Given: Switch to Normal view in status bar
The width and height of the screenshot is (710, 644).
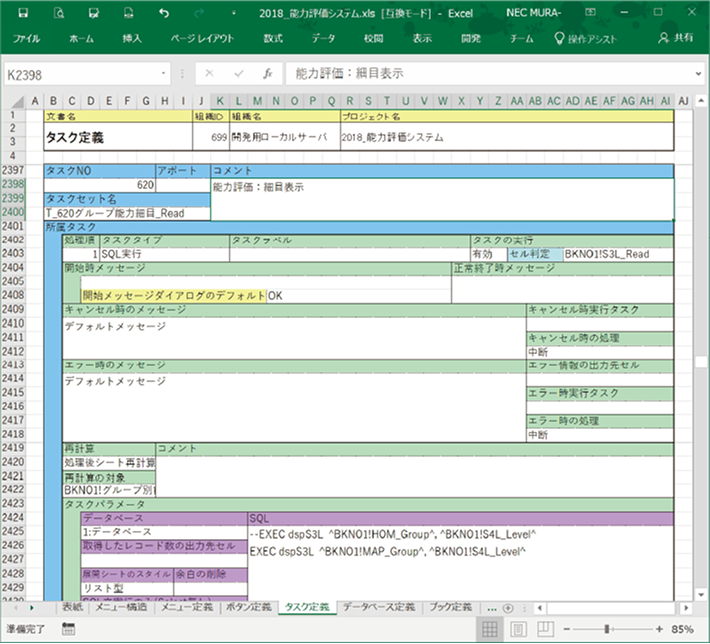Looking at the screenshot, I should point(489,629).
